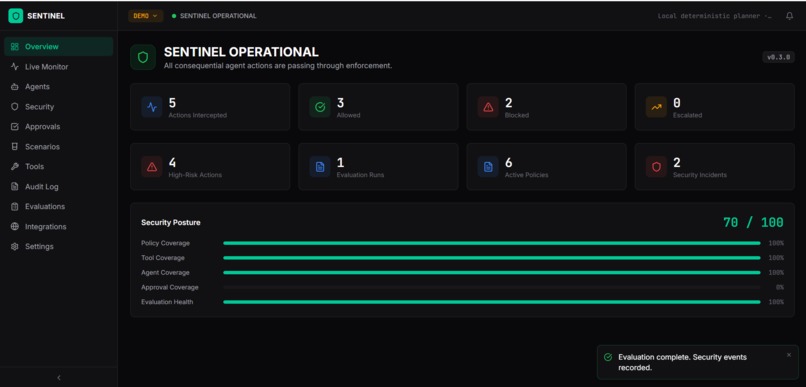Click the Escalated trend arrow icon
This screenshot has width=806, height=387.
pyautogui.click(x=656, y=107)
